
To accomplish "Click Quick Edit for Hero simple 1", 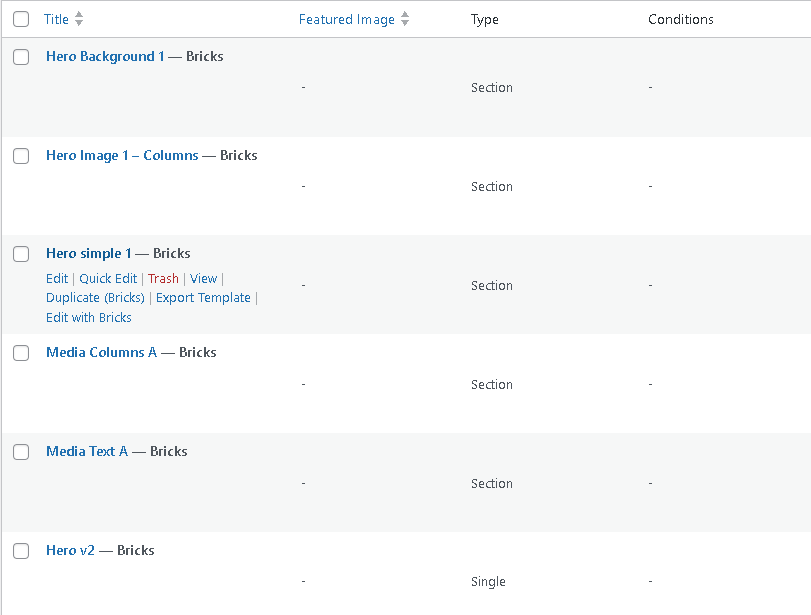I will (x=108, y=278).
